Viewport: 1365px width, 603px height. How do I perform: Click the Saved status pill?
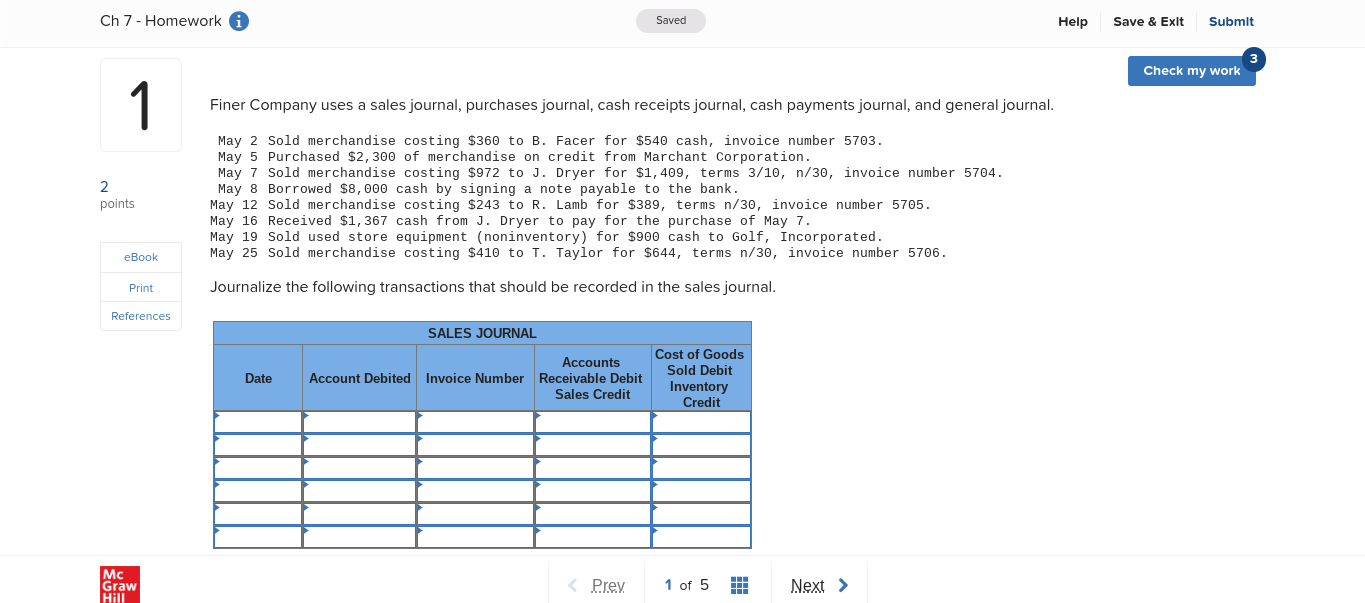(x=670, y=20)
